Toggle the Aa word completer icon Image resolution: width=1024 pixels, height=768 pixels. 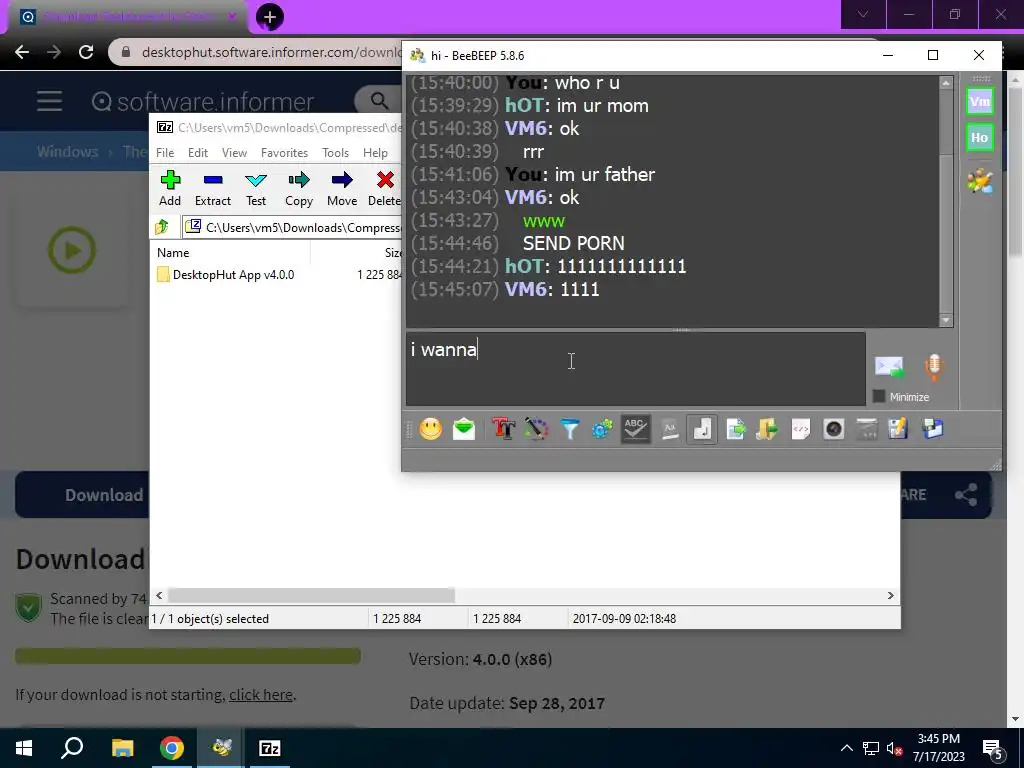coord(669,429)
